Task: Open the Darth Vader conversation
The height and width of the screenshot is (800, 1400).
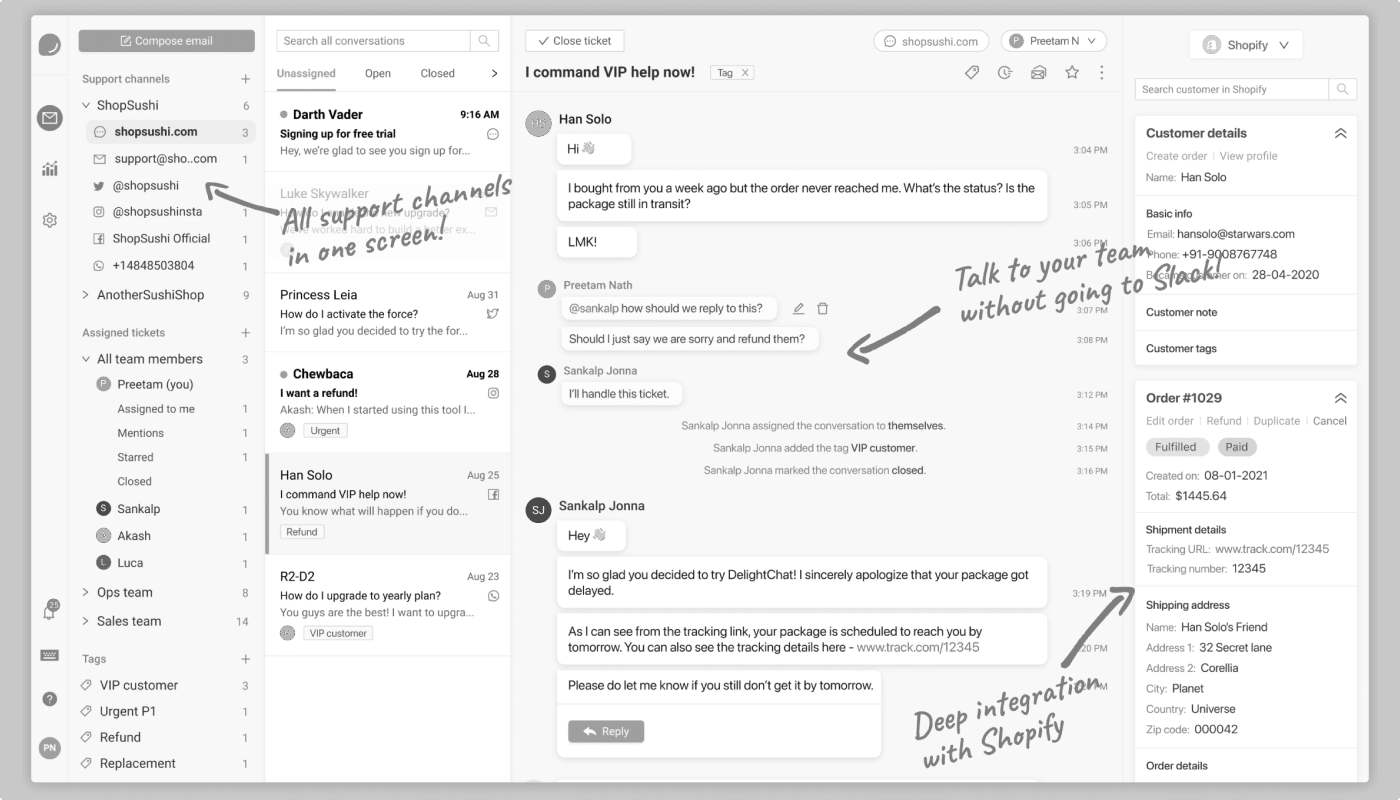Action: 388,132
